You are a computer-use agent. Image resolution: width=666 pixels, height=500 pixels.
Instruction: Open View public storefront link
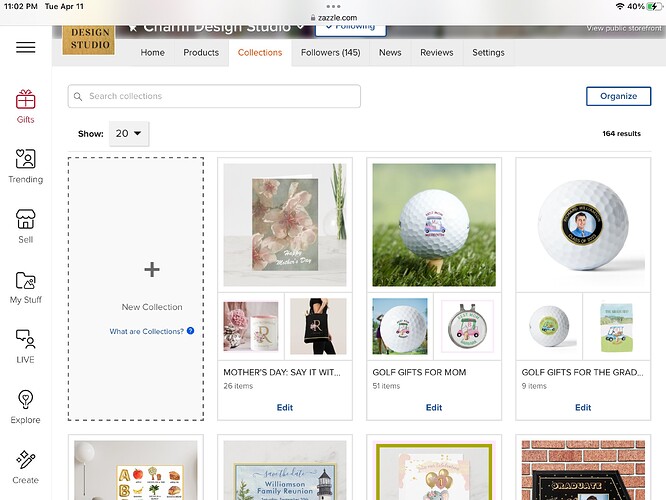(x=624, y=28)
